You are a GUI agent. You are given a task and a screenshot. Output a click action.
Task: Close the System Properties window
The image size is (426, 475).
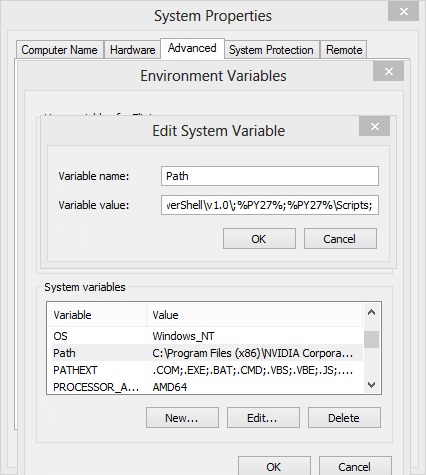tap(403, 12)
